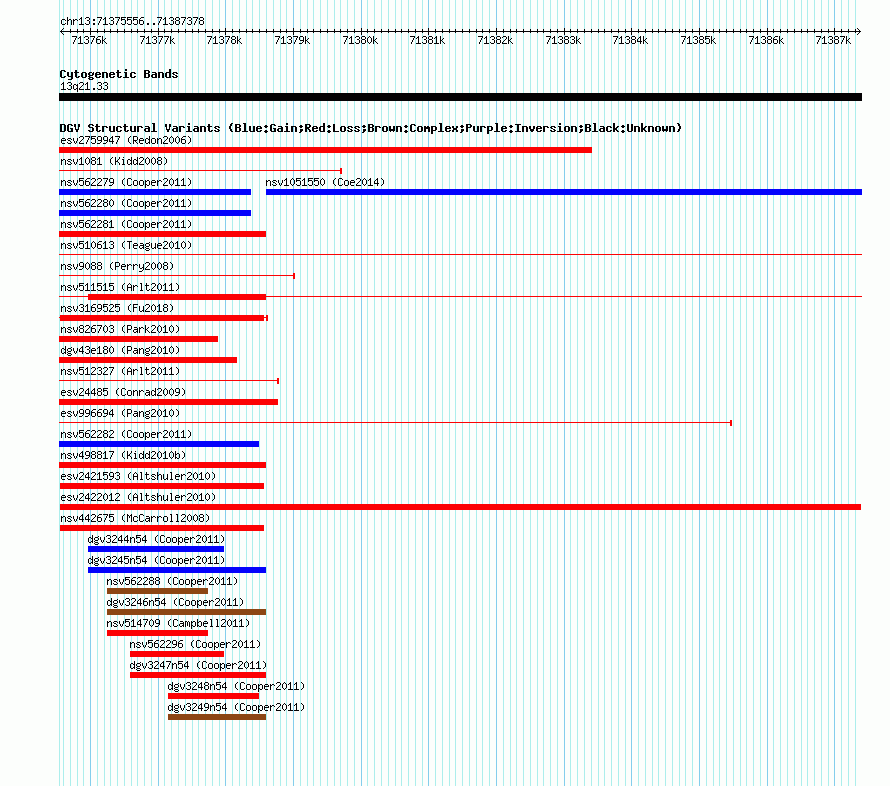Select the blue bar of dgv3244n54
Screen dimensions: 890x786
(156, 549)
